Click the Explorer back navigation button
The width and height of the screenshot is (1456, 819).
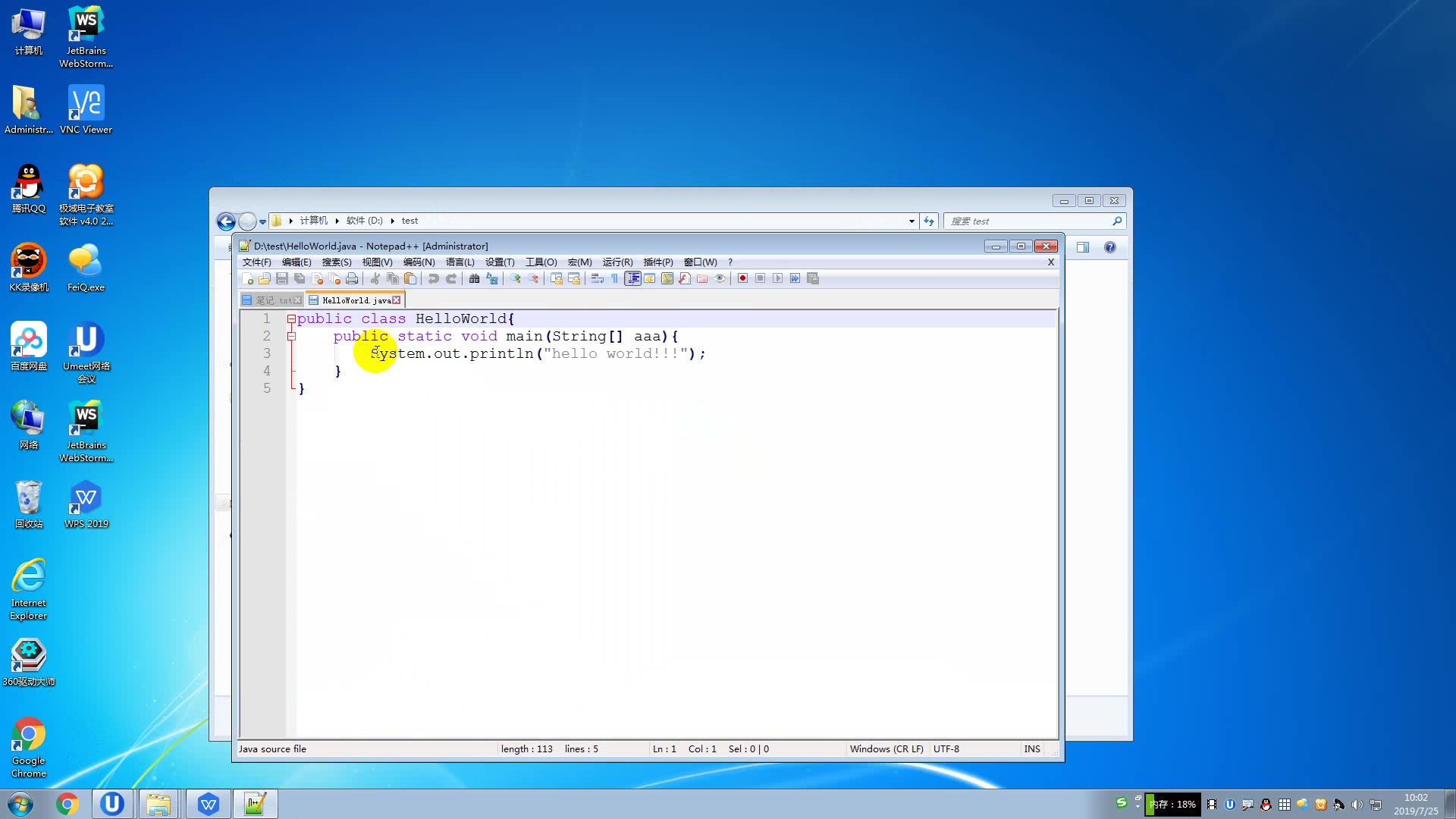point(226,221)
